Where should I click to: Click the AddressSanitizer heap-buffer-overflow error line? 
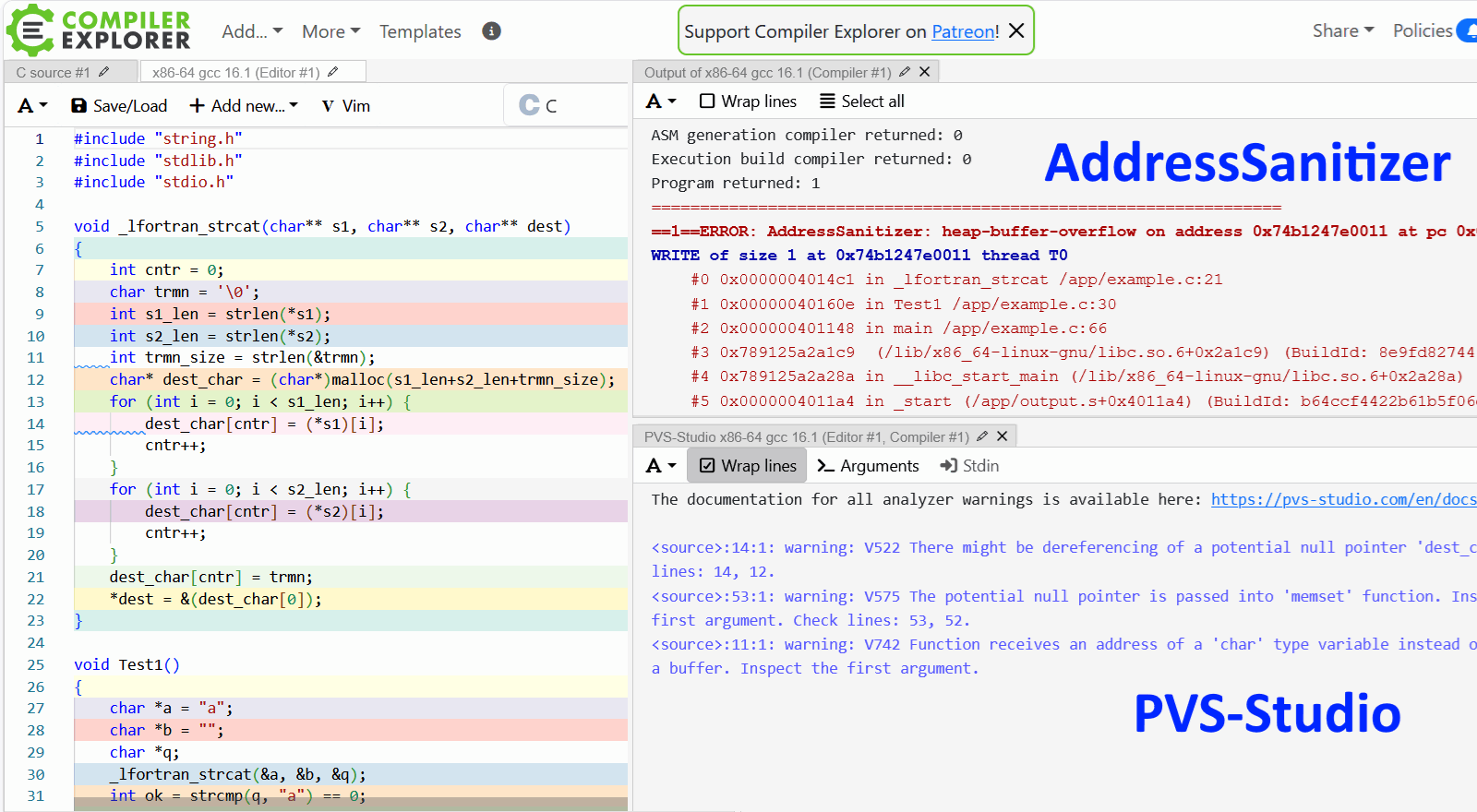click(1063, 232)
